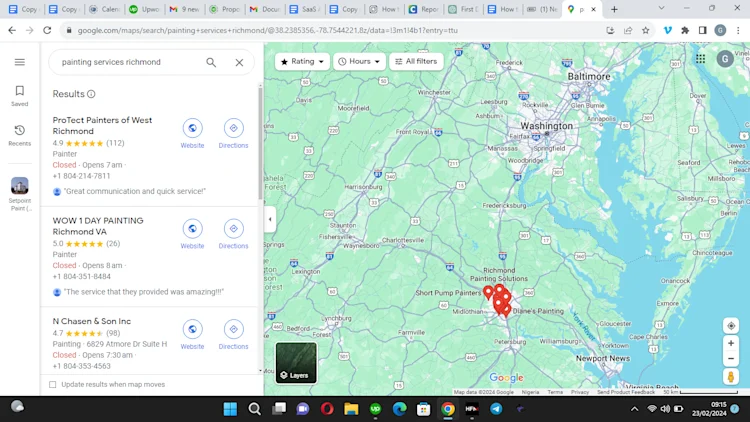Switch to the 9 new Gmail tab
The width and height of the screenshot is (750, 422).
186,9
